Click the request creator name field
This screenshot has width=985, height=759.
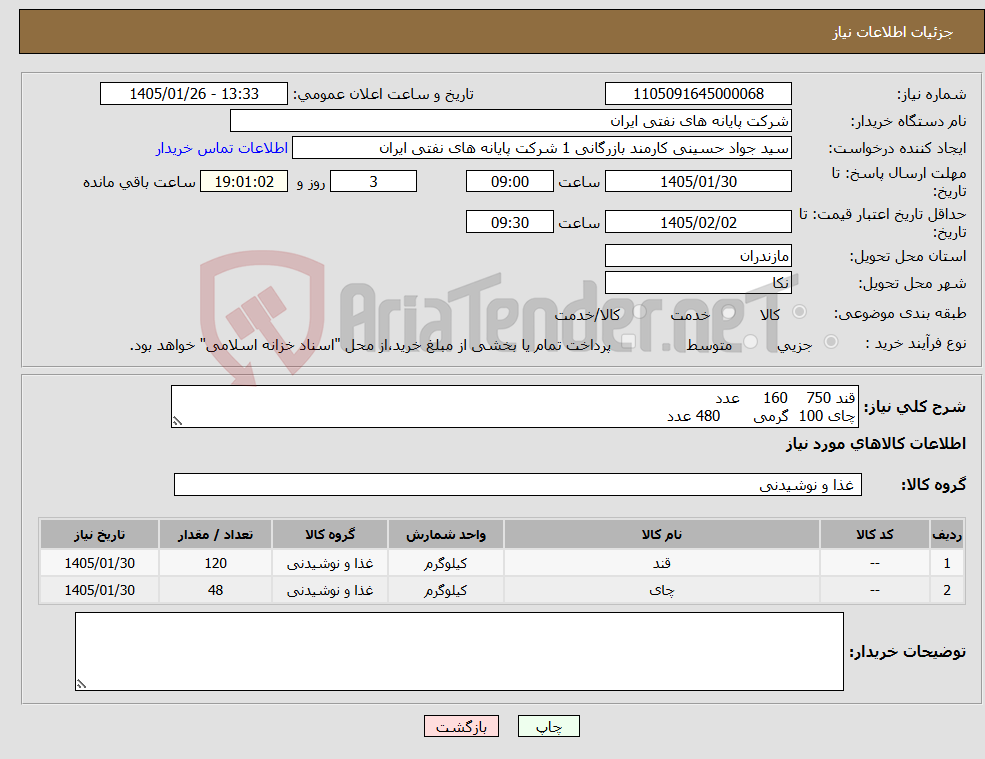[x=541, y=148]
